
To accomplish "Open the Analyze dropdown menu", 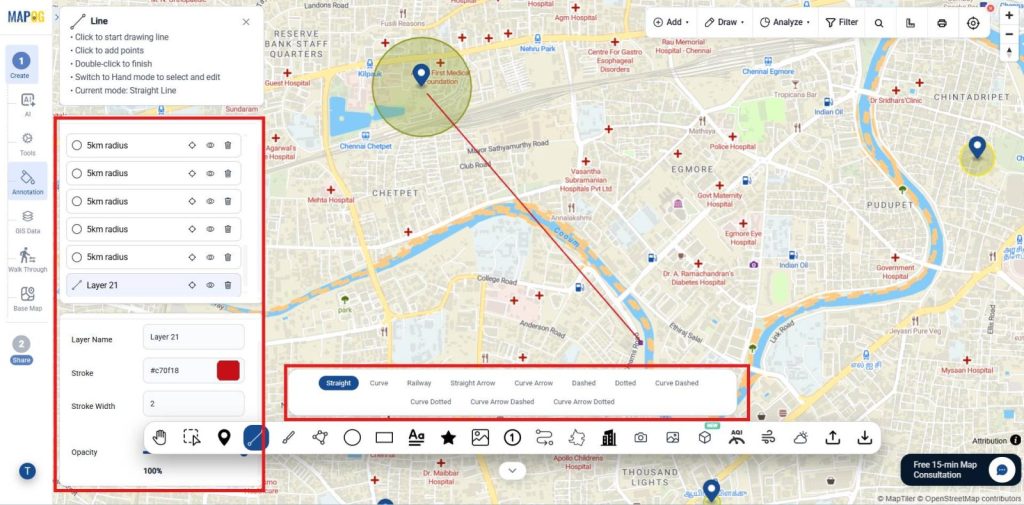I will click(x=784, y=22).
